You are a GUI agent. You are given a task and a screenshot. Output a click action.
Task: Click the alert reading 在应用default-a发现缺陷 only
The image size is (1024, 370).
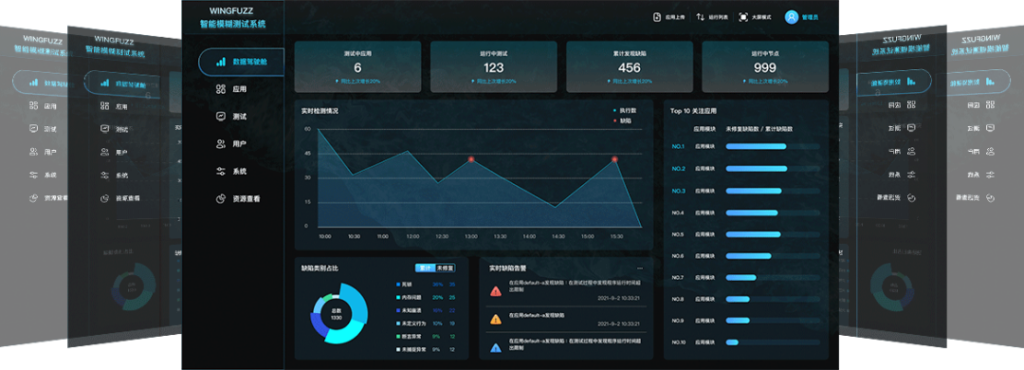[x=537, y=315]
